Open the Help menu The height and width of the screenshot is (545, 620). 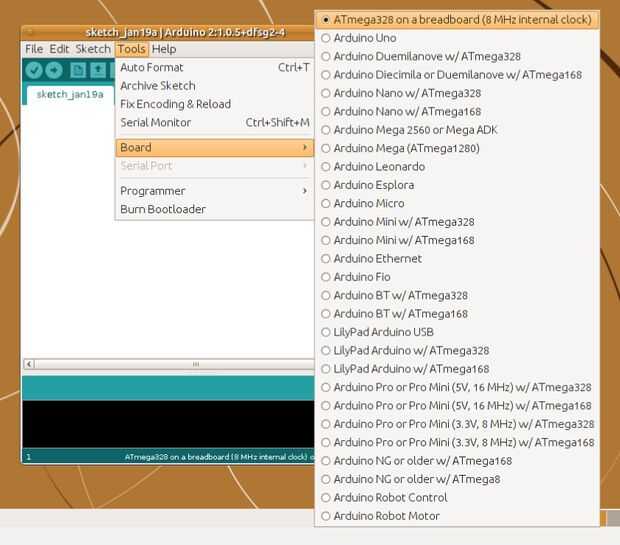pos(164,49)
